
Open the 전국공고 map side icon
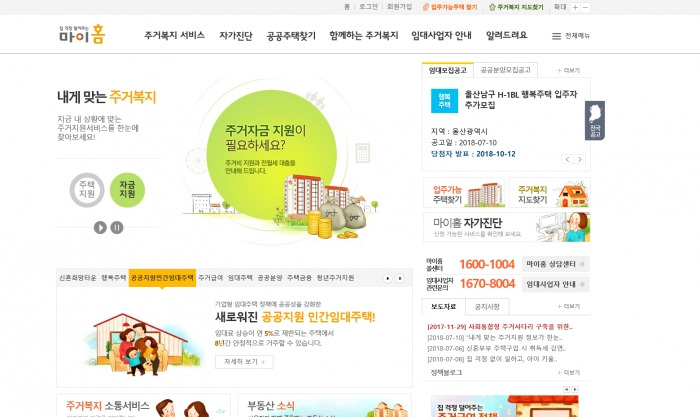[x=595, y=121]
